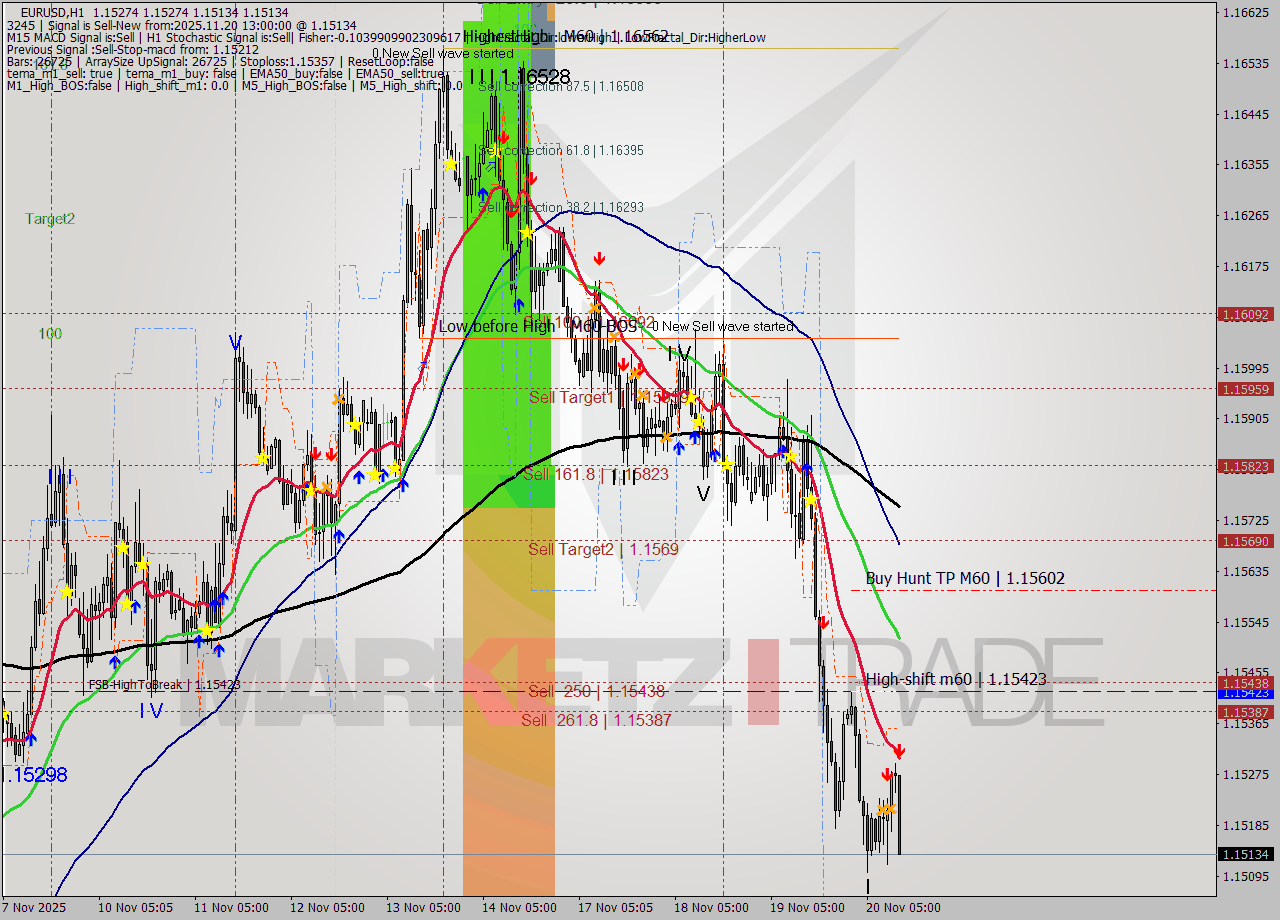Select the yellow star near the V label candles

pyautogui.click(x=726, y=465)
